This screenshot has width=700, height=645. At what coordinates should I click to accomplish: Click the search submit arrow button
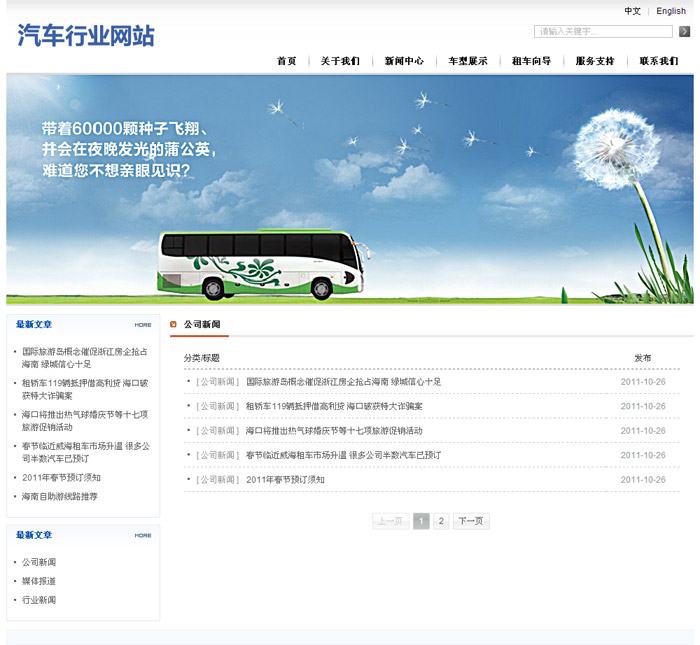(684, 32)
